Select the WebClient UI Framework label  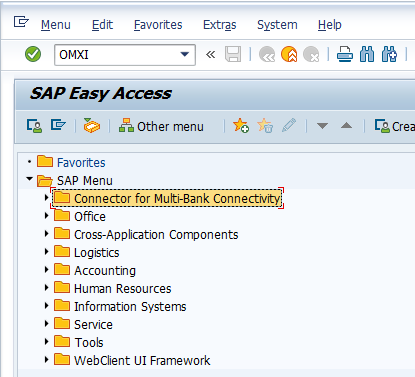pos(142,361)
